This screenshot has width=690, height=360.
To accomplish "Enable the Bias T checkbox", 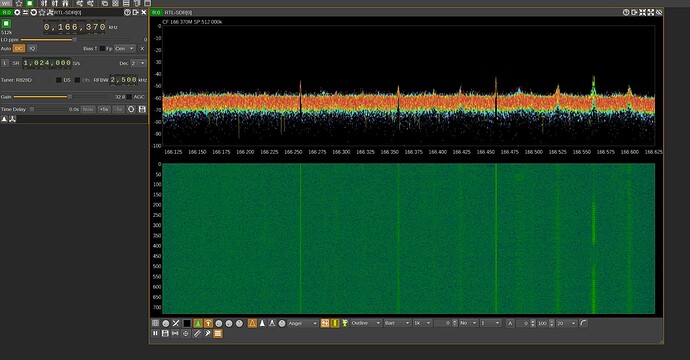I will click(102, 48).
